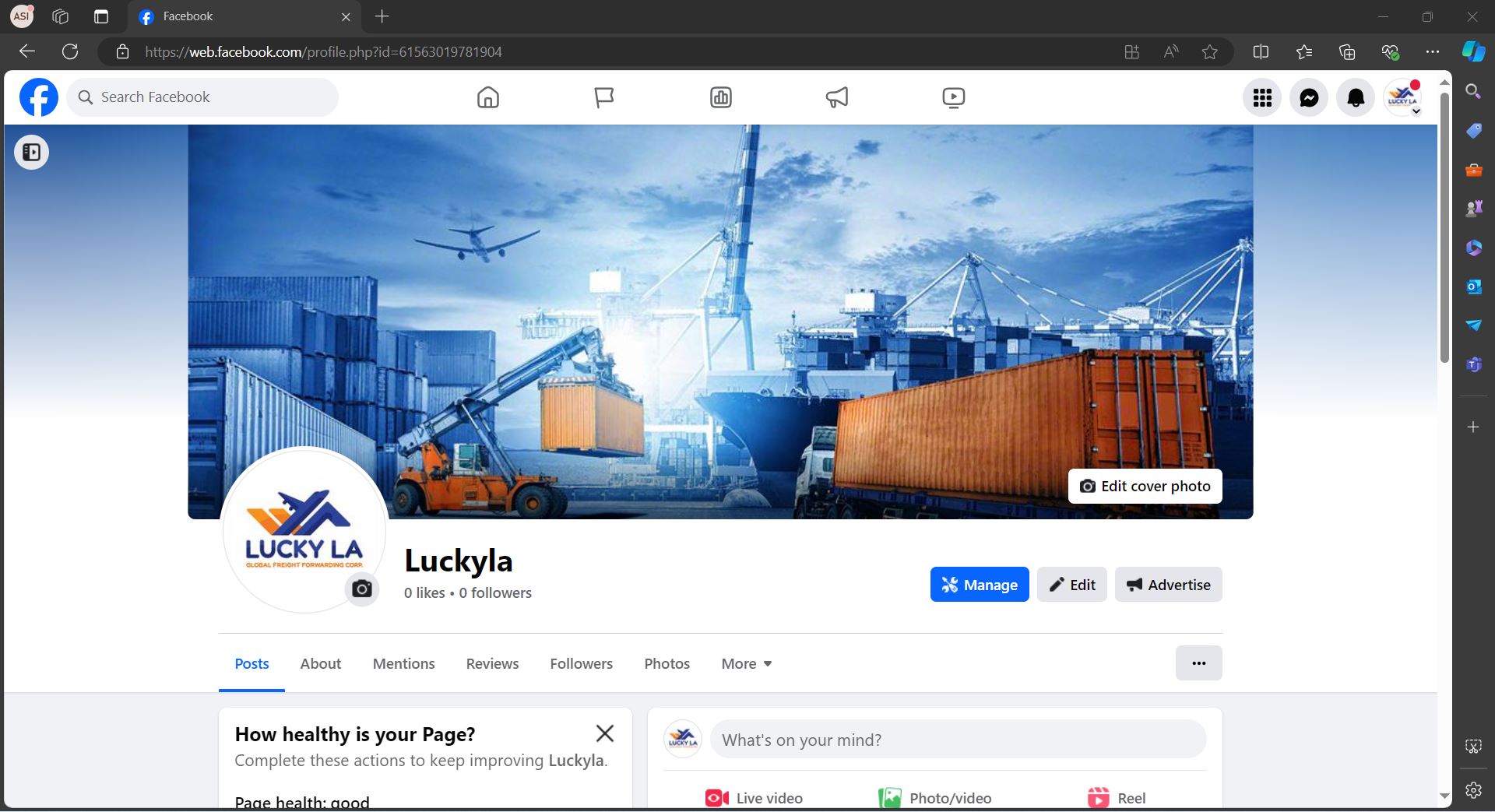
Task: Click the Pages flag icon
Action: point(604,97)
